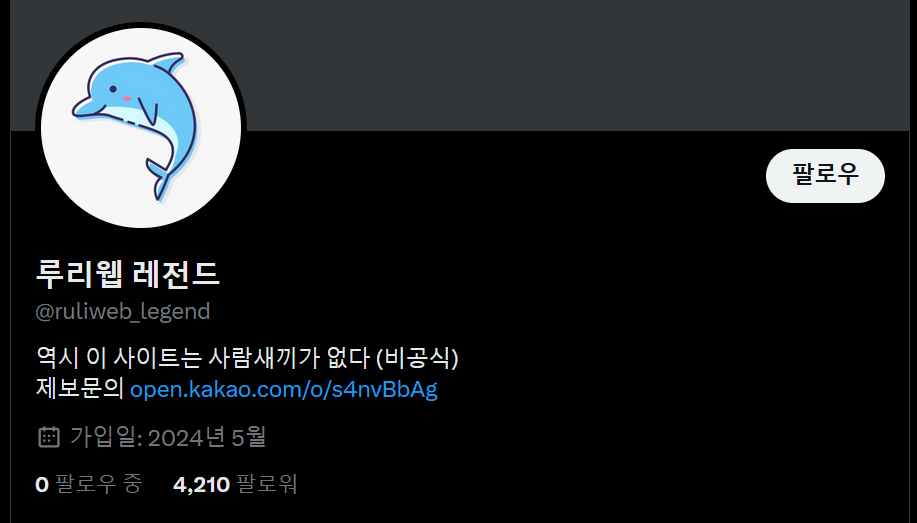Click the 2024년 5월 date text
This screenshot has width=917, height=523.
(x=207, y=437)
